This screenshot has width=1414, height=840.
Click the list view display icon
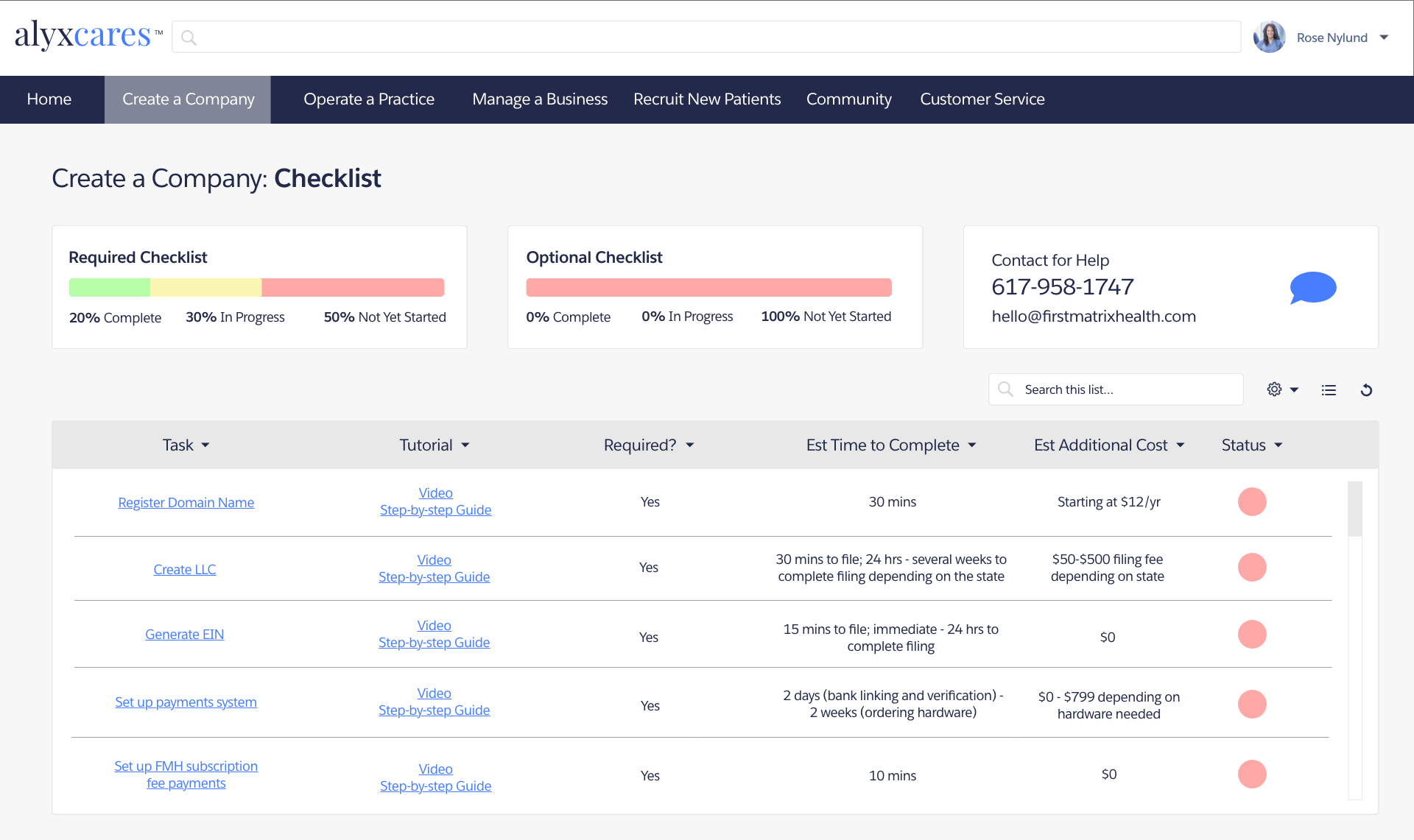coord(1329,390)
